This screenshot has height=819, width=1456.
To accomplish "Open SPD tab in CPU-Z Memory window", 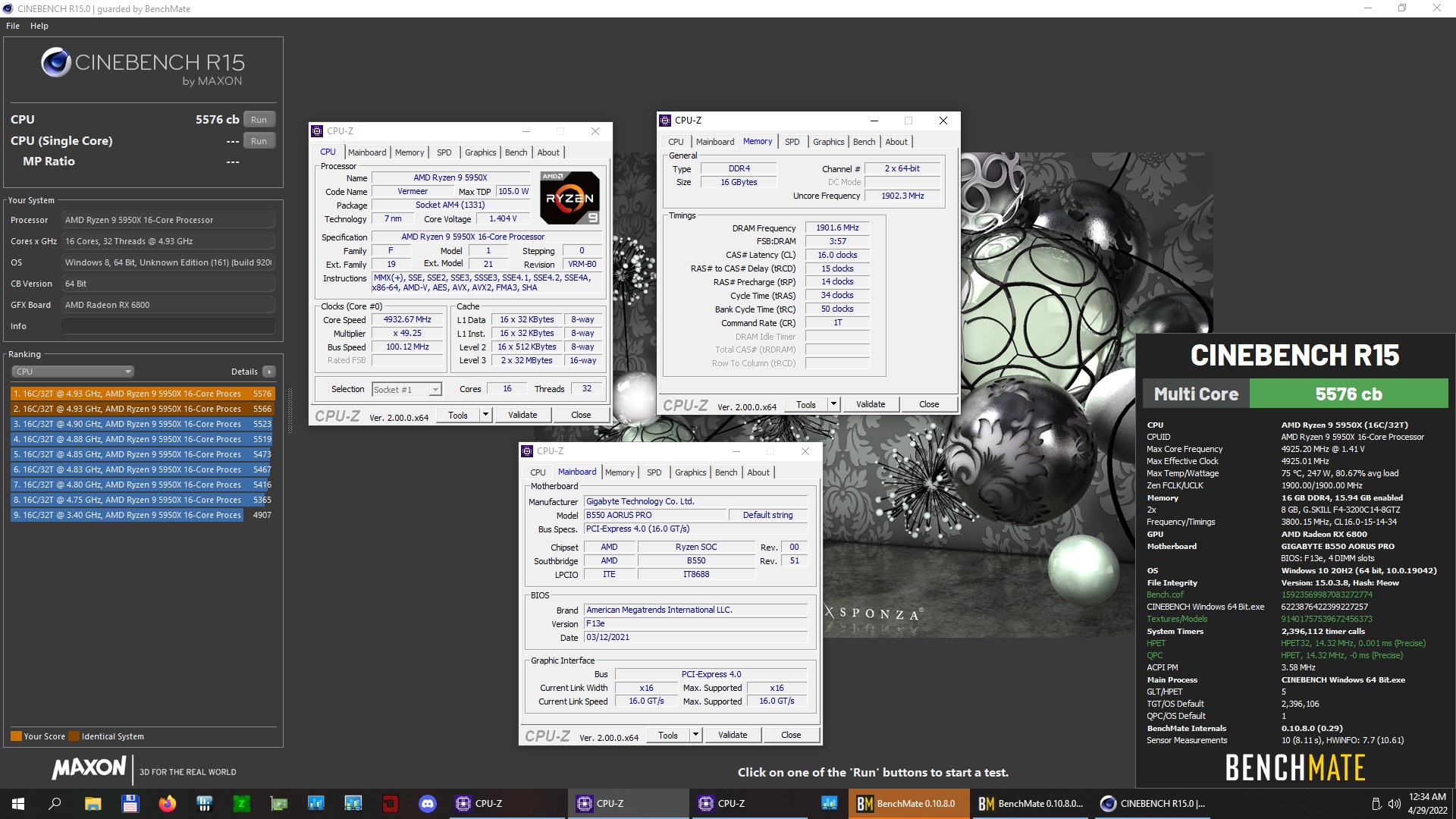I will 792,142.
